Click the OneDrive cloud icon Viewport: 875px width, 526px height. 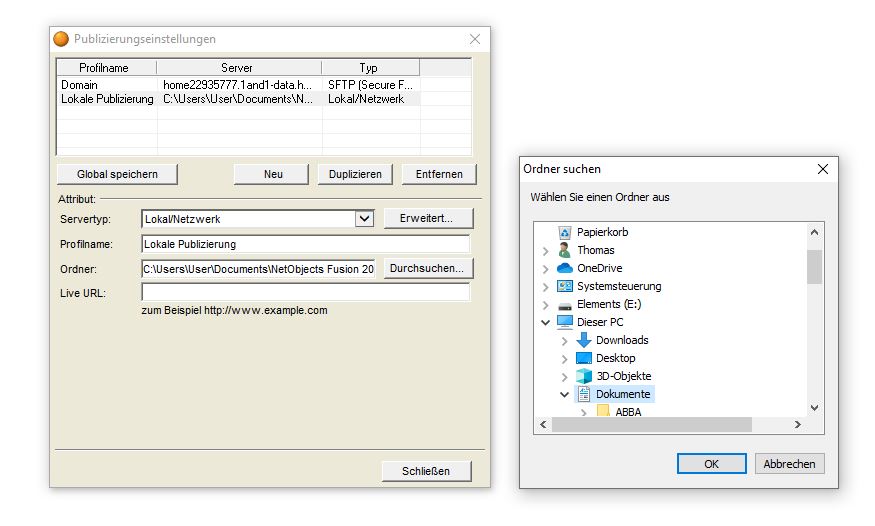tap(564, 268)
